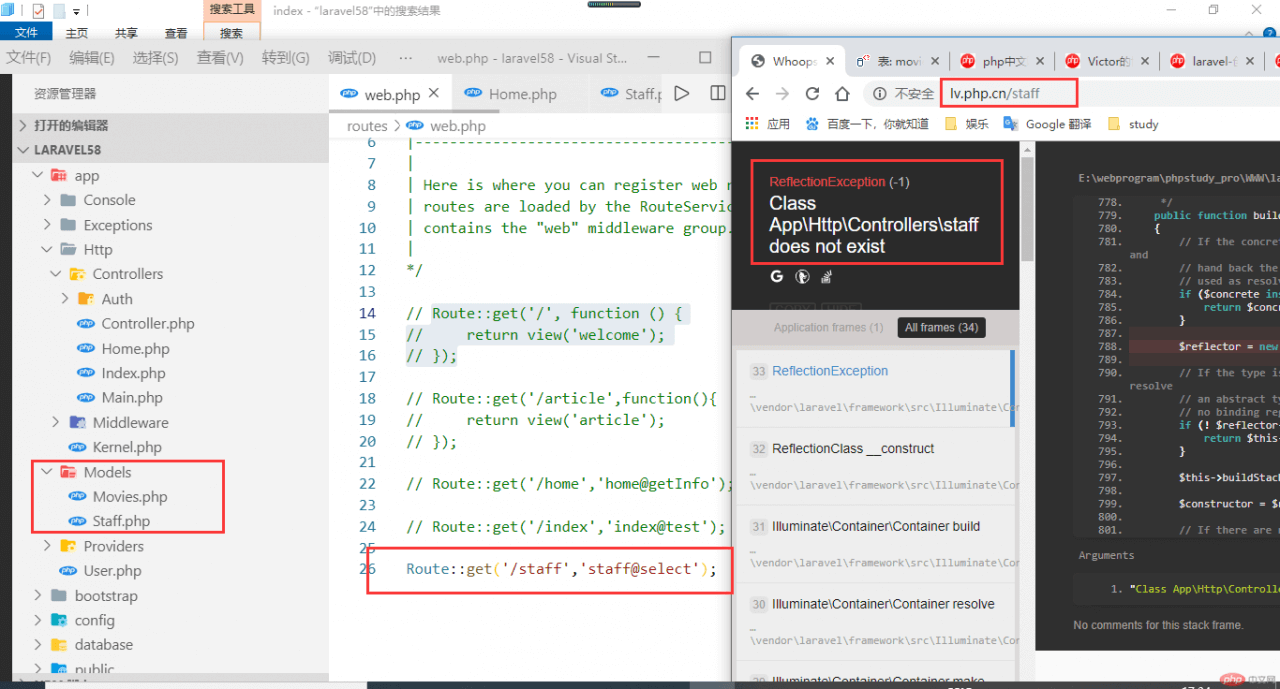Click routes in the editor breadcrumb

(367, 126)
